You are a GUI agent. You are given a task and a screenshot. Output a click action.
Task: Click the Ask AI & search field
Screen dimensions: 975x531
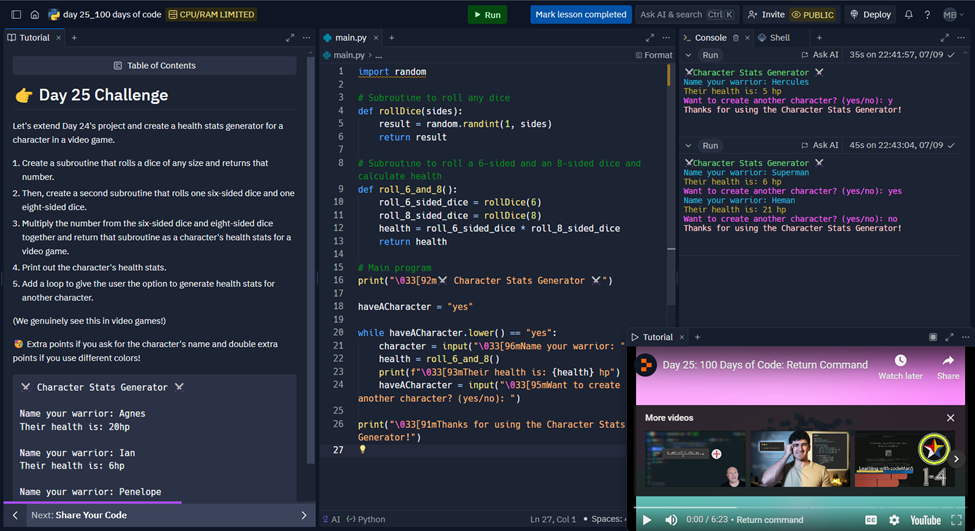tap(686, 14)
